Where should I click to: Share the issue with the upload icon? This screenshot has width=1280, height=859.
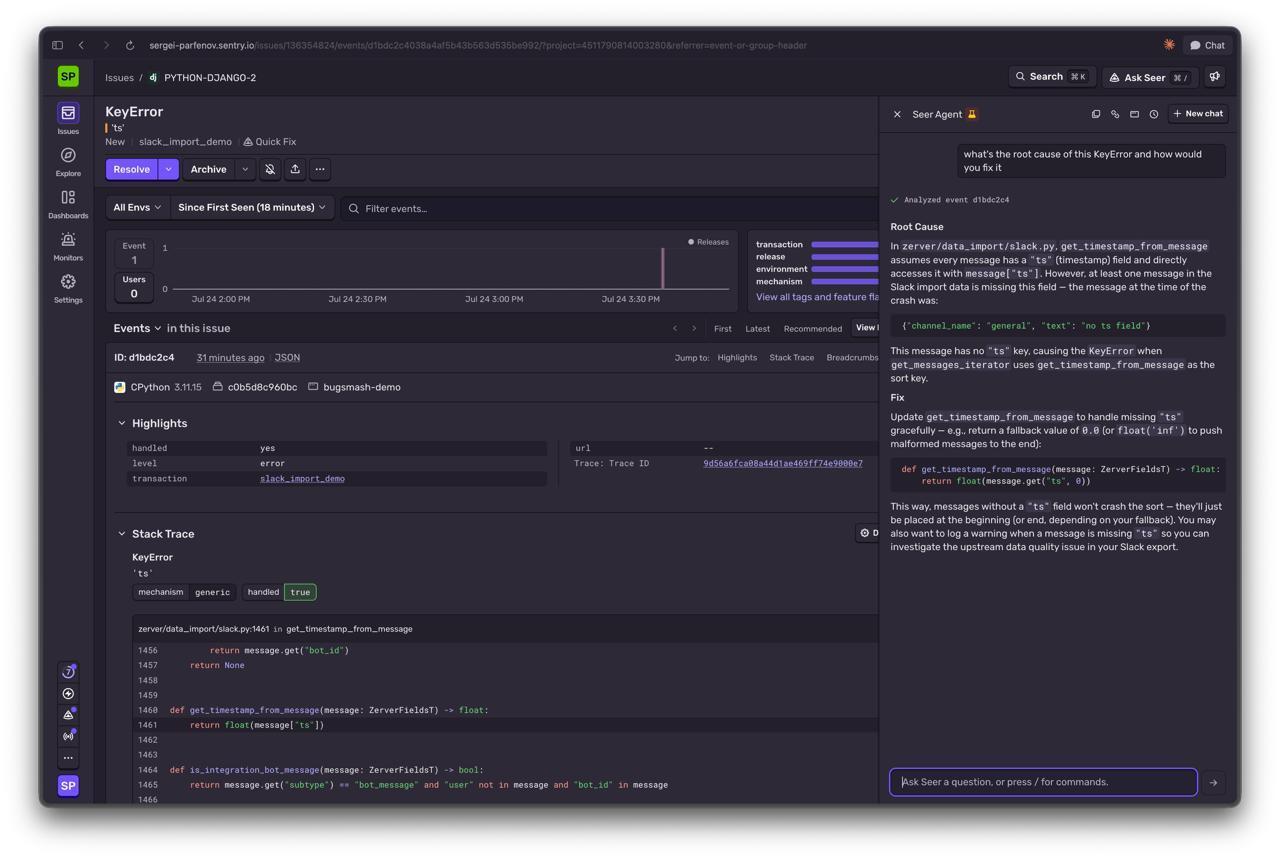coord(295,169)
